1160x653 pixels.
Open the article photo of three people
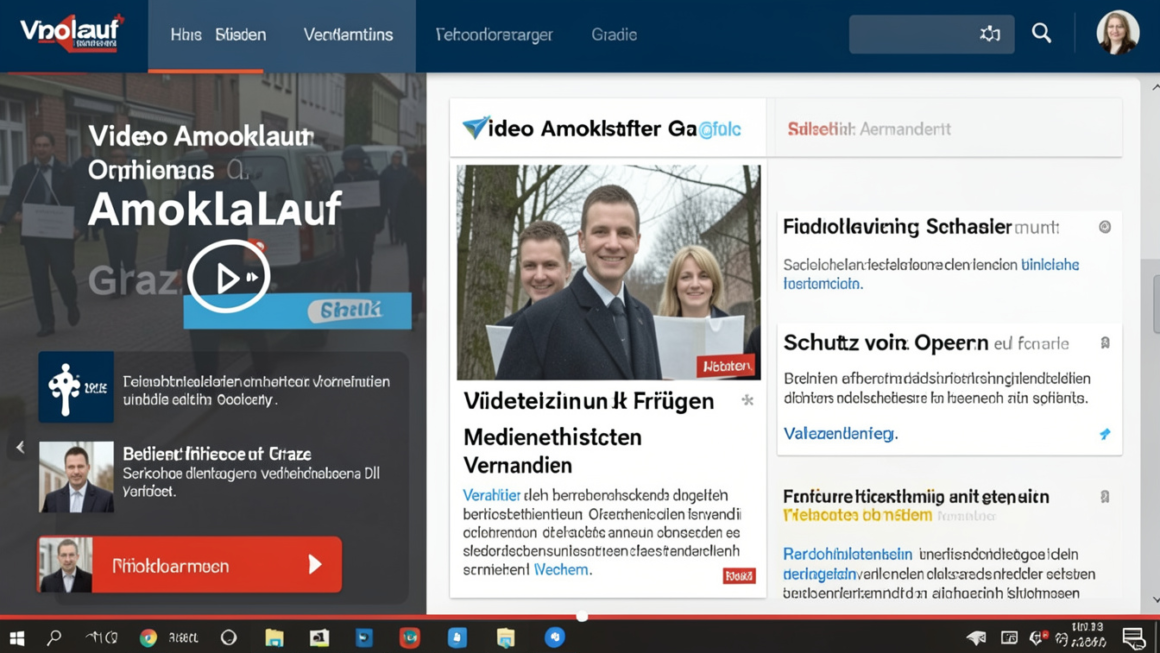pyautogui.click(x=608, y=272)
